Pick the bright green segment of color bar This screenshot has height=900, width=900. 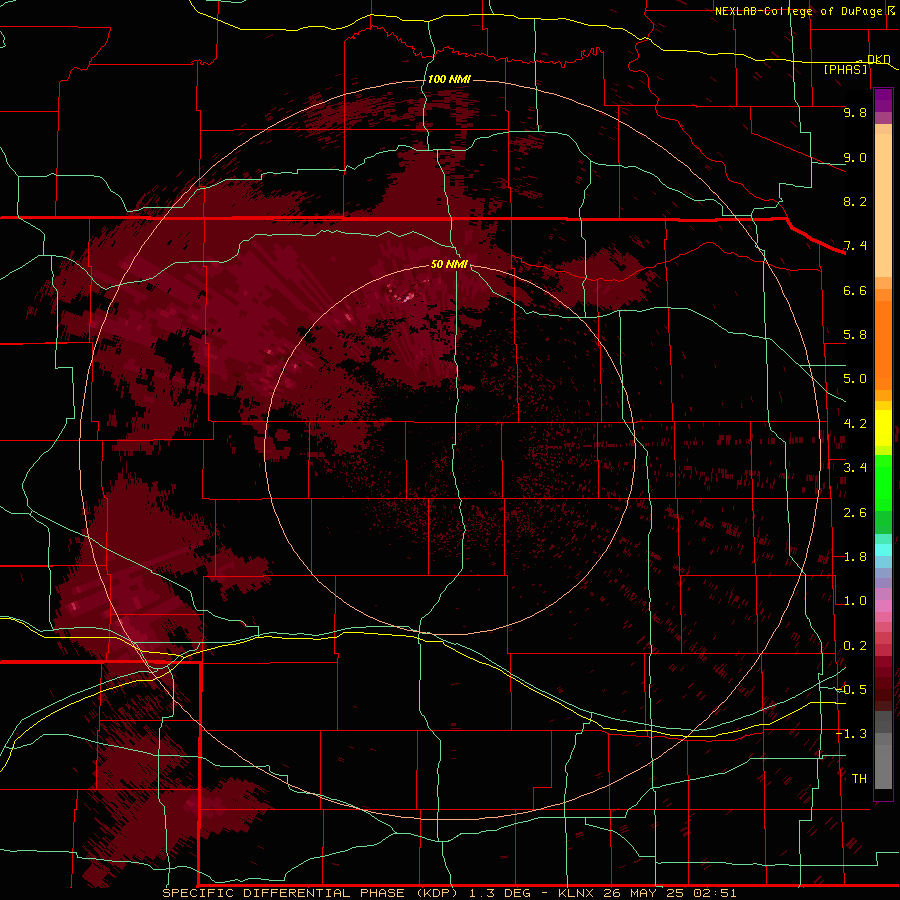883,482
